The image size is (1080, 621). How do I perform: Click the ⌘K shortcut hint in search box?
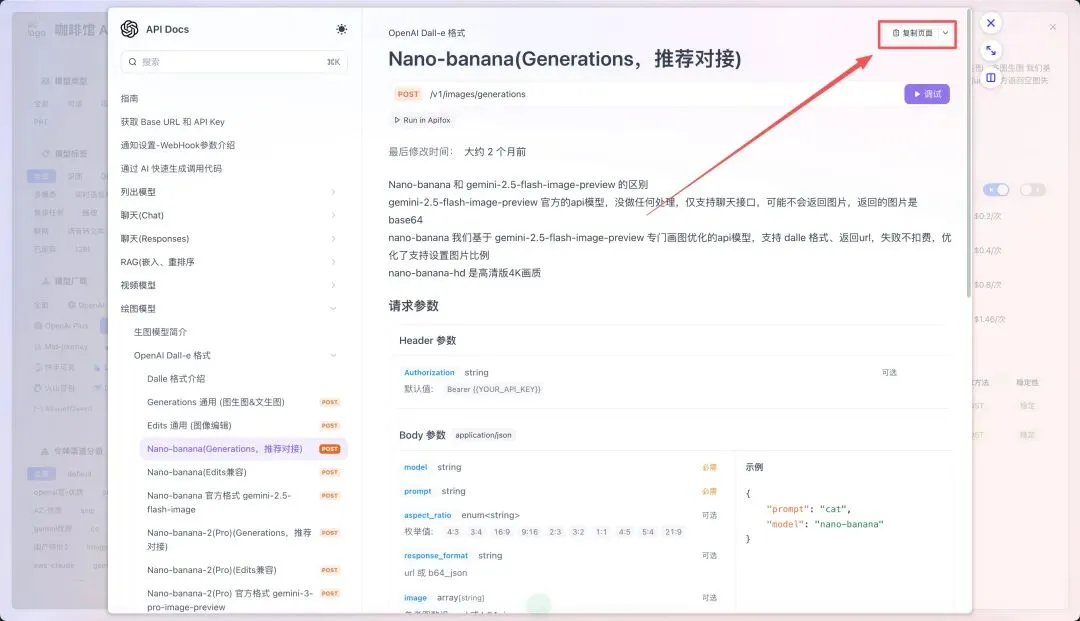pos(333,62)
